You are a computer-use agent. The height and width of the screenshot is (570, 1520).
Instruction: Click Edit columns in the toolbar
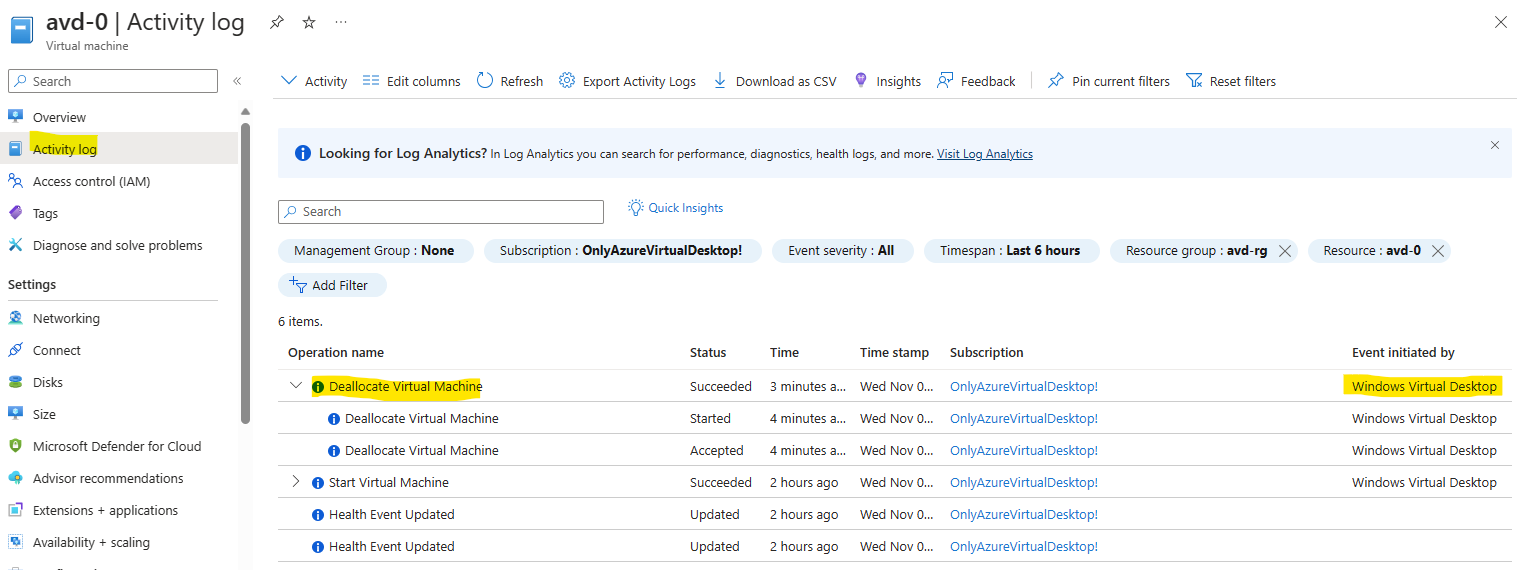coord(411,81)
